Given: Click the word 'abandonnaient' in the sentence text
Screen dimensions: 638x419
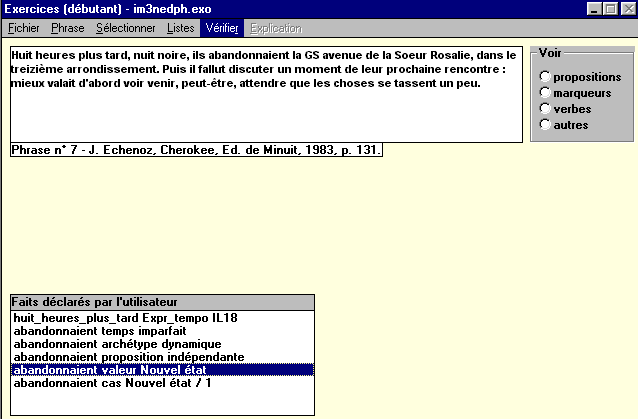Looking at the screenshot, I should 249,55.
